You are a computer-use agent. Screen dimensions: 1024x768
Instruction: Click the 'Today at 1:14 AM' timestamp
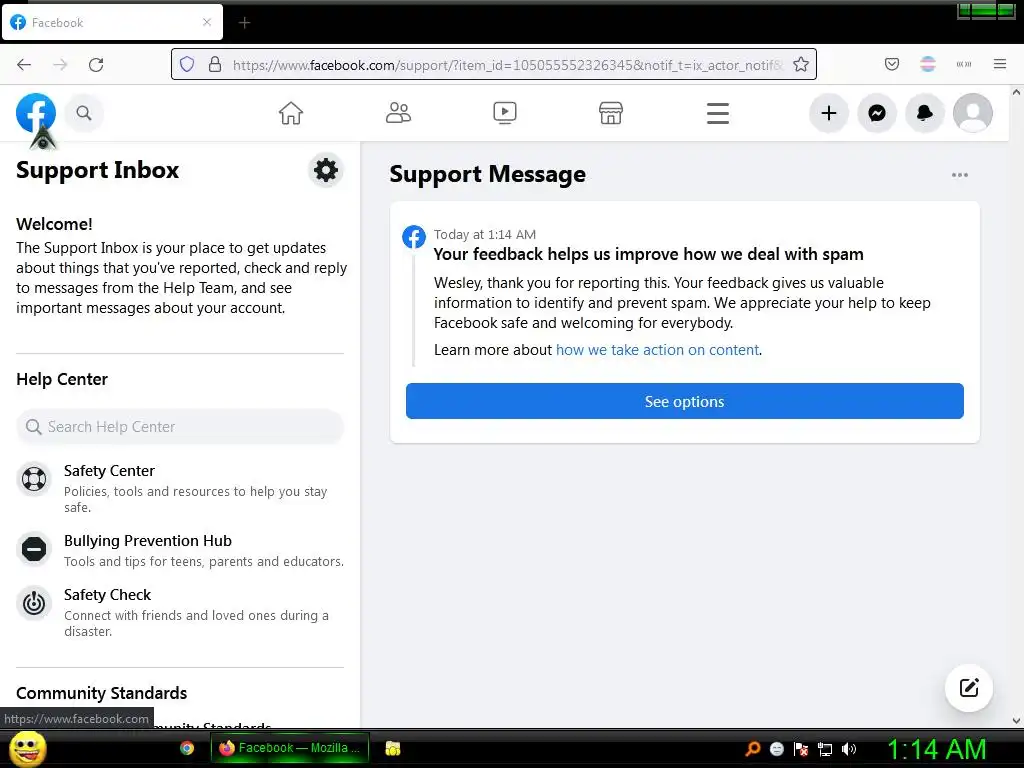point(485,234)
